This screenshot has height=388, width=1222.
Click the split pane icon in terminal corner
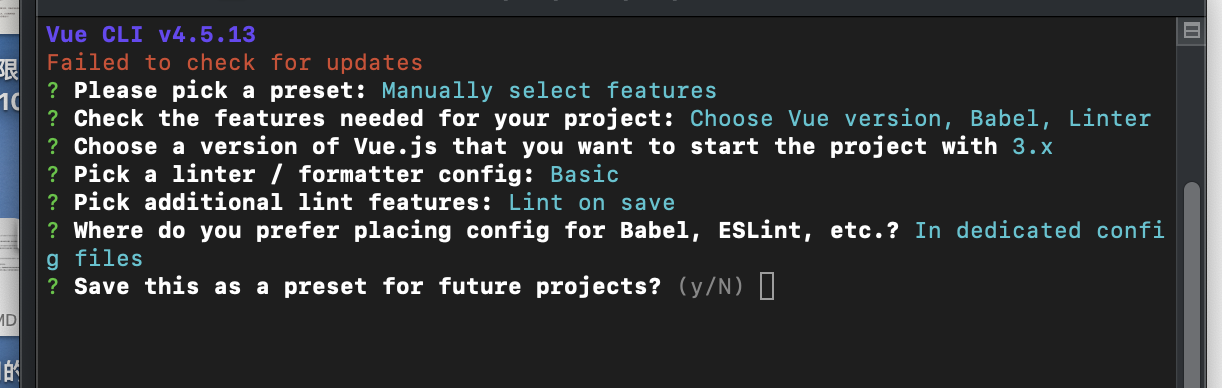[x=1191, y=32]
